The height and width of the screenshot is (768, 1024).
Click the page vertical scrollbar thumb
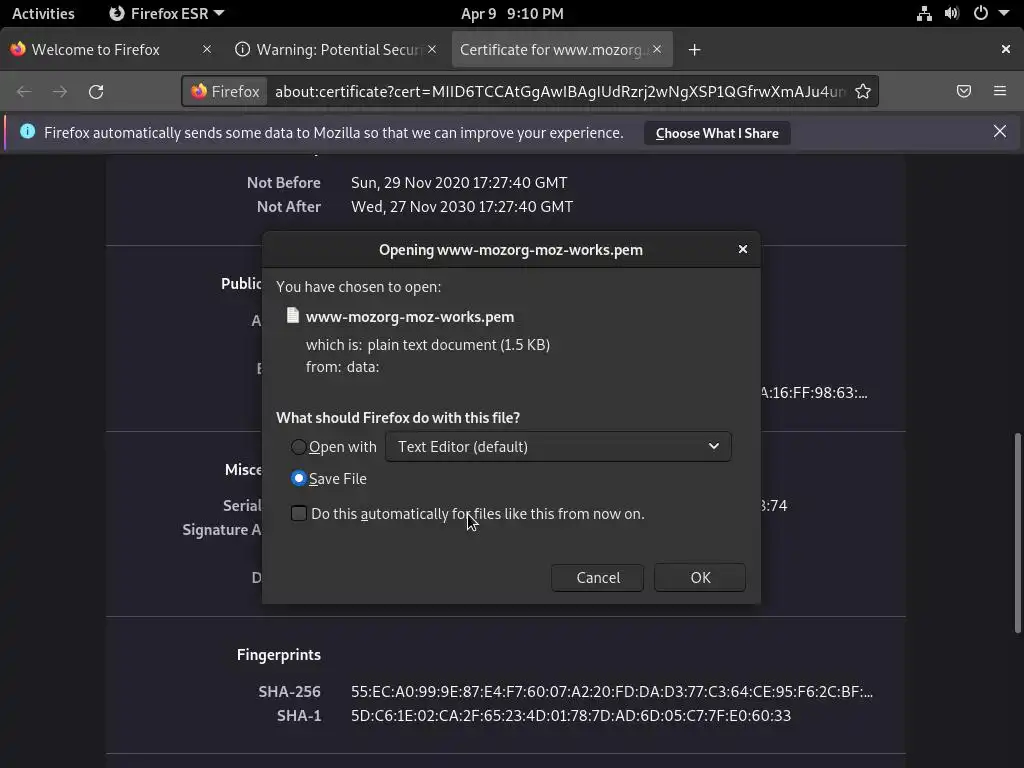[1017, 532]
